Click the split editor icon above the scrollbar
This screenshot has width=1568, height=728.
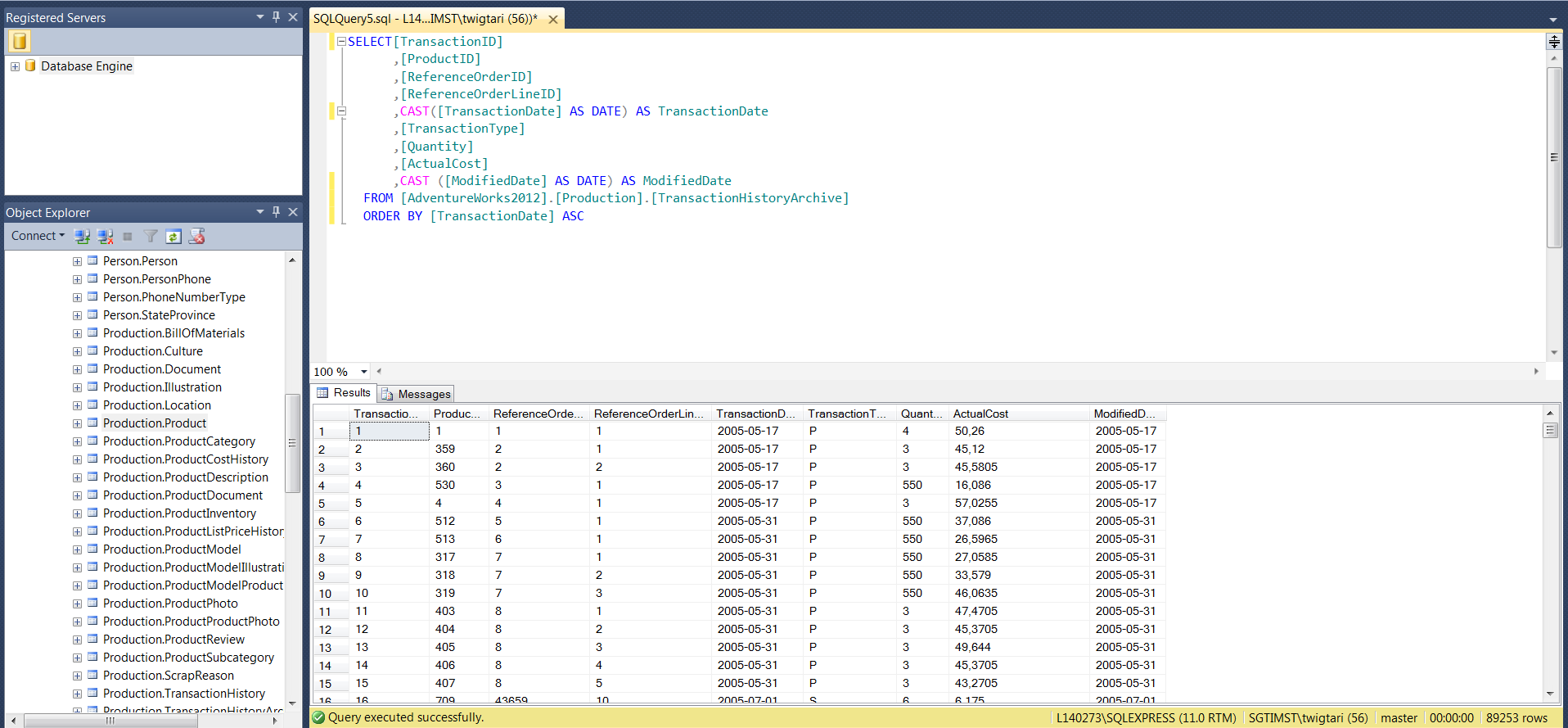[1553, 42]
